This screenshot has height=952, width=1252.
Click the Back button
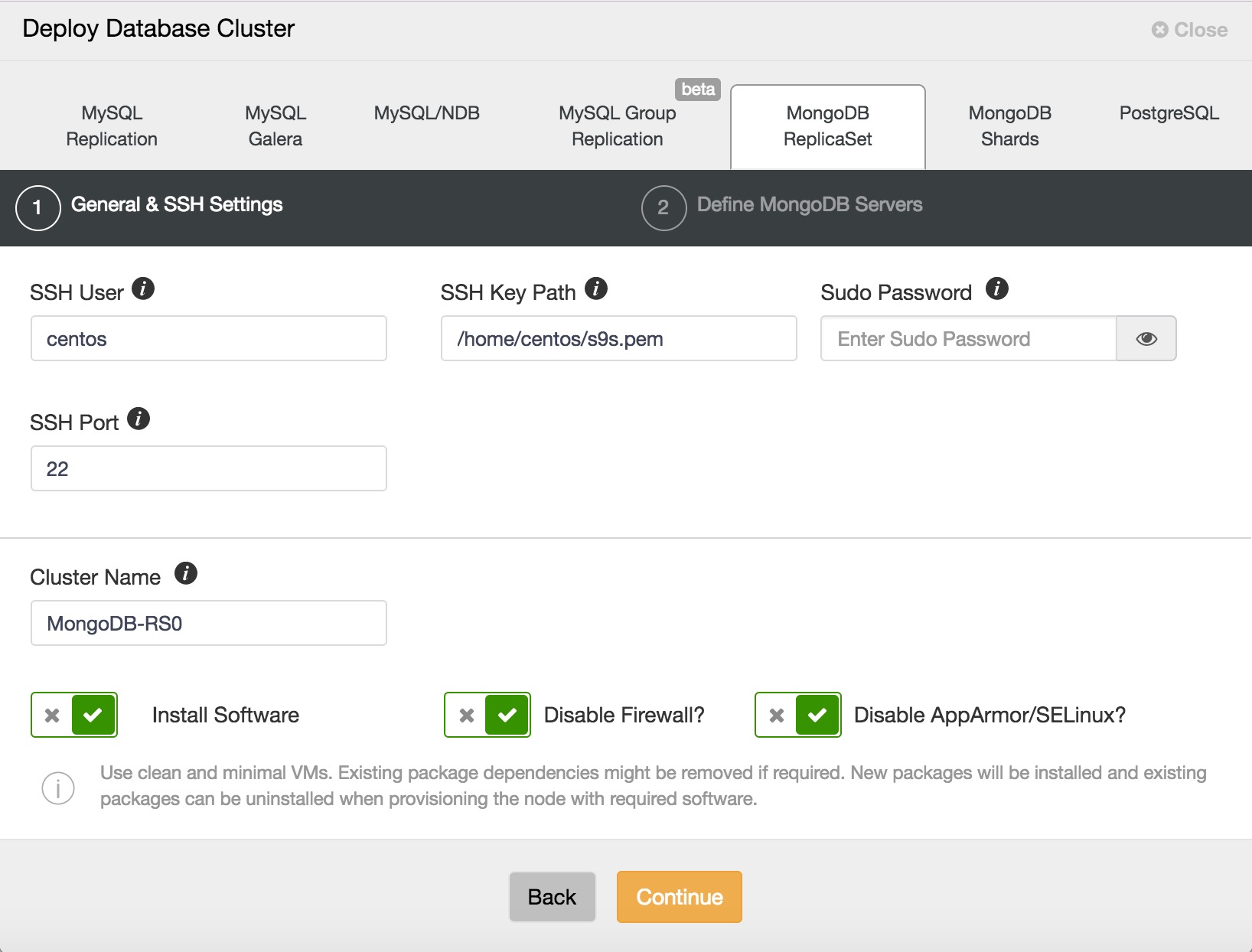tap(552, 897)
